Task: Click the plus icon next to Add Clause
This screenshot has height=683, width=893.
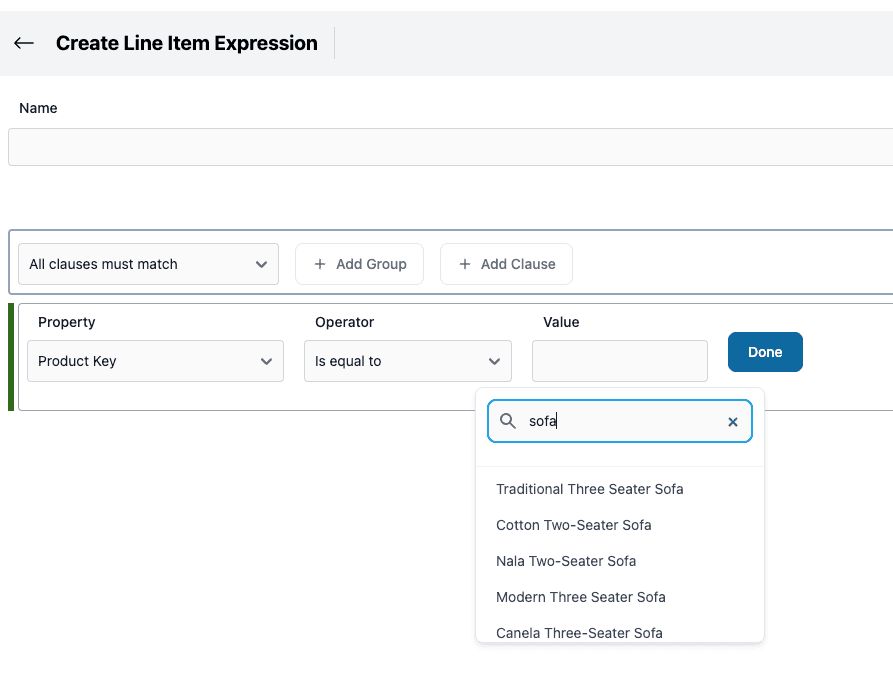Action: pos(464,263)
